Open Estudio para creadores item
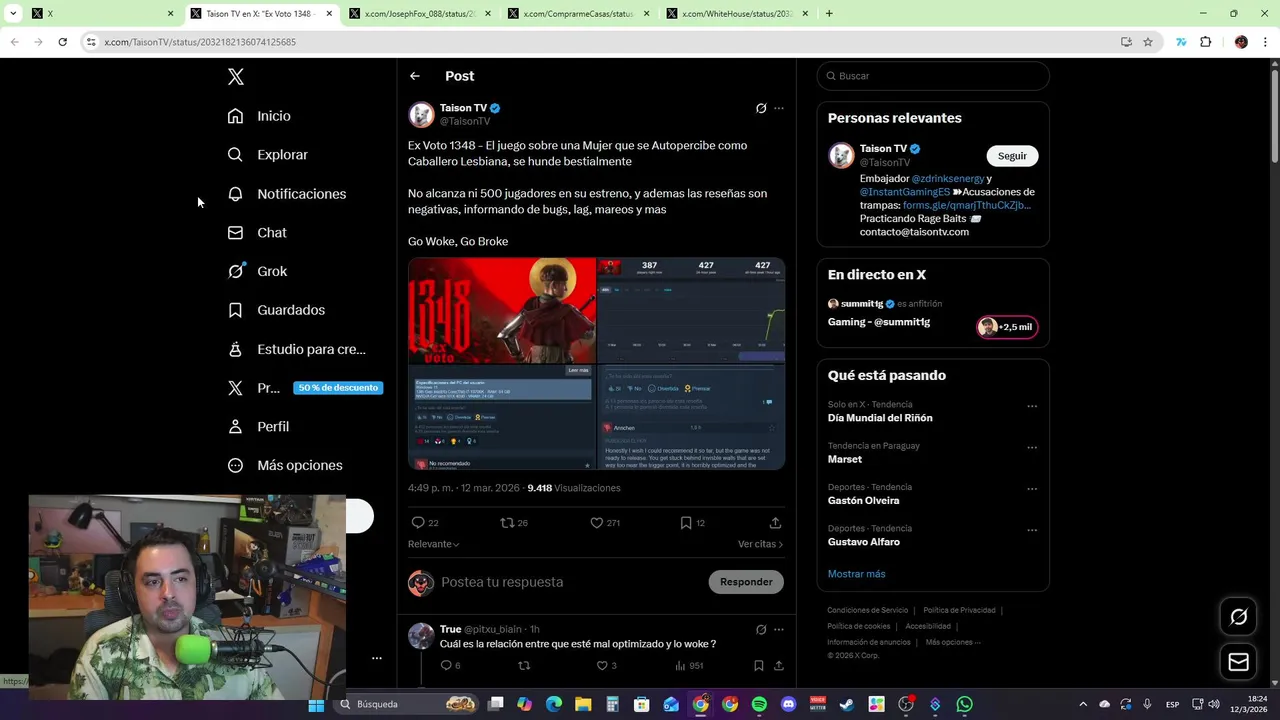Screen dimensions: 1280x720 pos(296,349)
